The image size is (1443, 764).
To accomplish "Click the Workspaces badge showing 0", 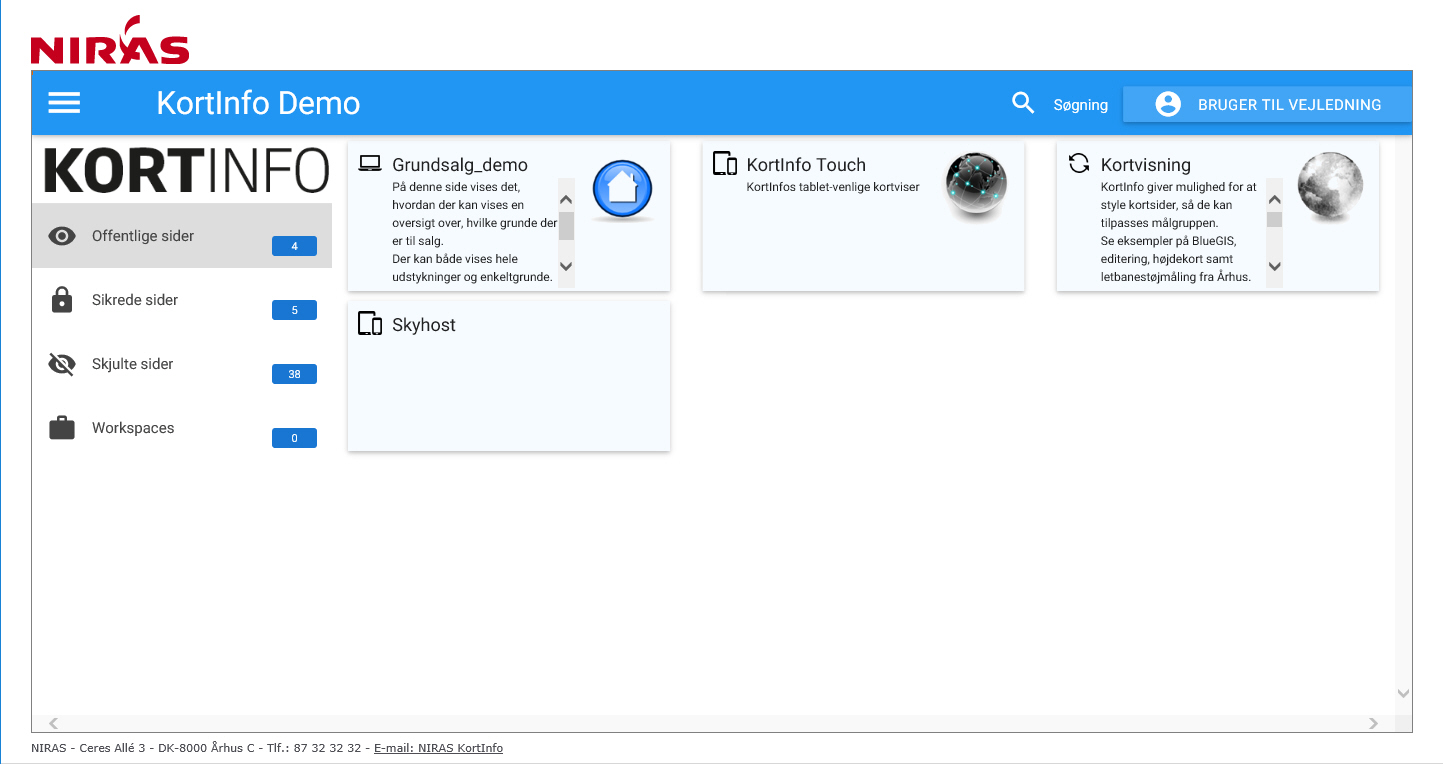I will point(294,438).
